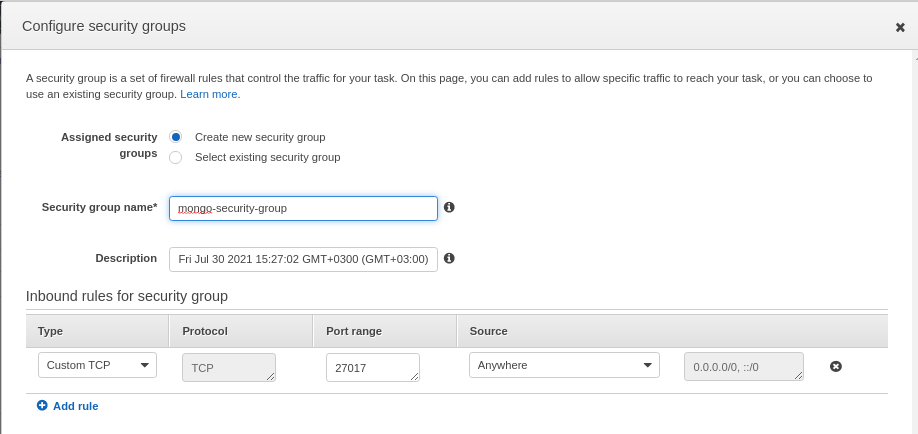Click the Add rule link text
Screen dimensions: 918x434
(x=76, y=406)
